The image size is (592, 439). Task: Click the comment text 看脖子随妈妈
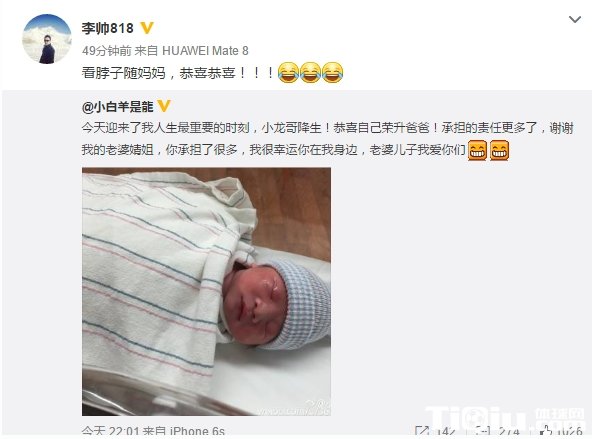click(x=123, y=72)
